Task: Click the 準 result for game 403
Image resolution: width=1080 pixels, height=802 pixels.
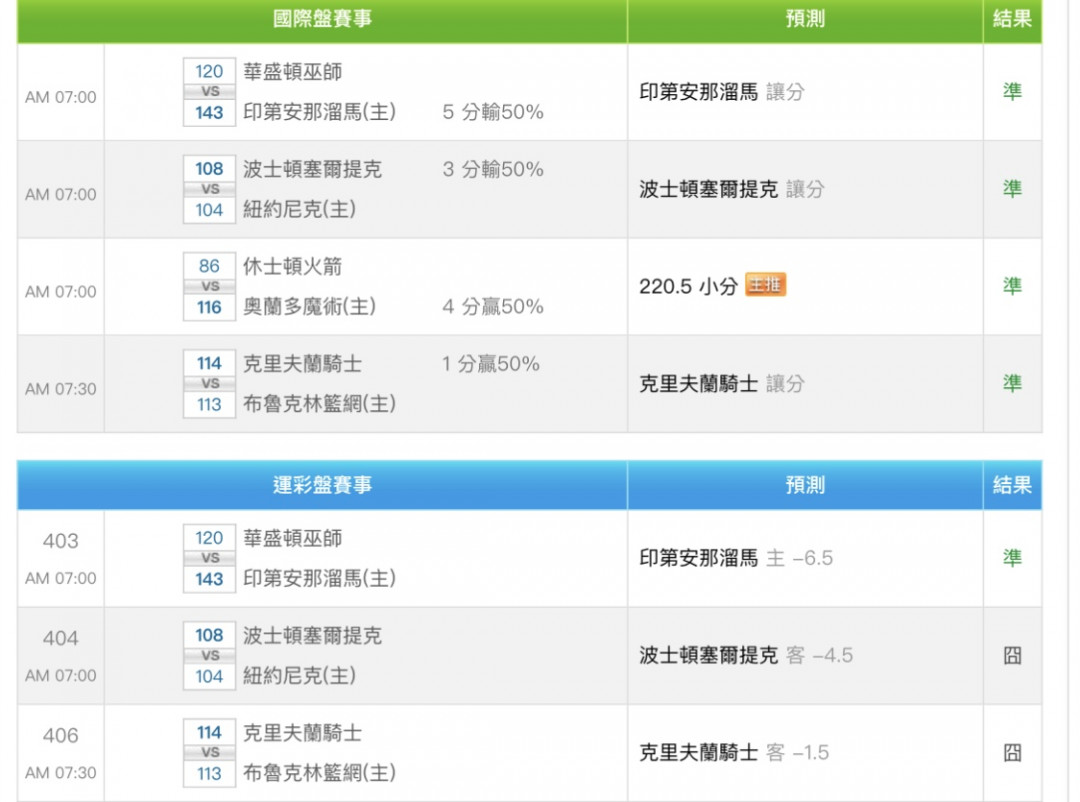Action: (1012, 558)
